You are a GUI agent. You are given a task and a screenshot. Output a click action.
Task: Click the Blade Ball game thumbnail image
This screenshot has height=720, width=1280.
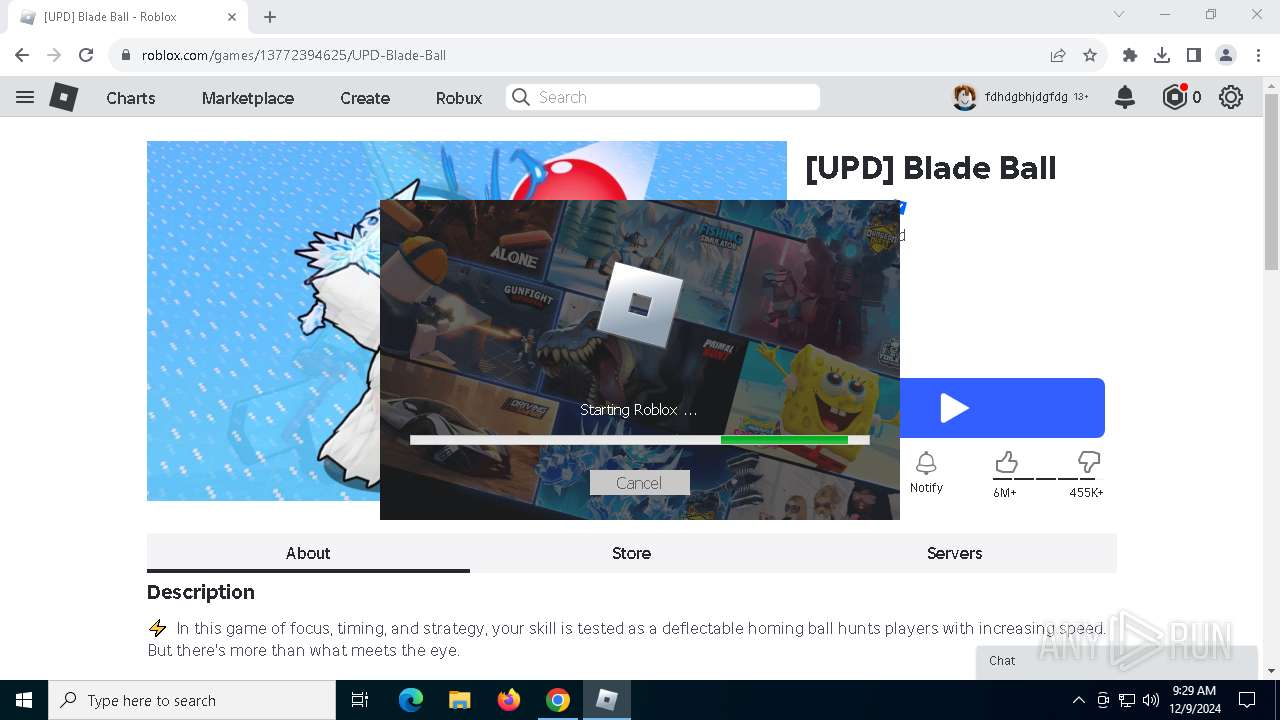[263, 320]
